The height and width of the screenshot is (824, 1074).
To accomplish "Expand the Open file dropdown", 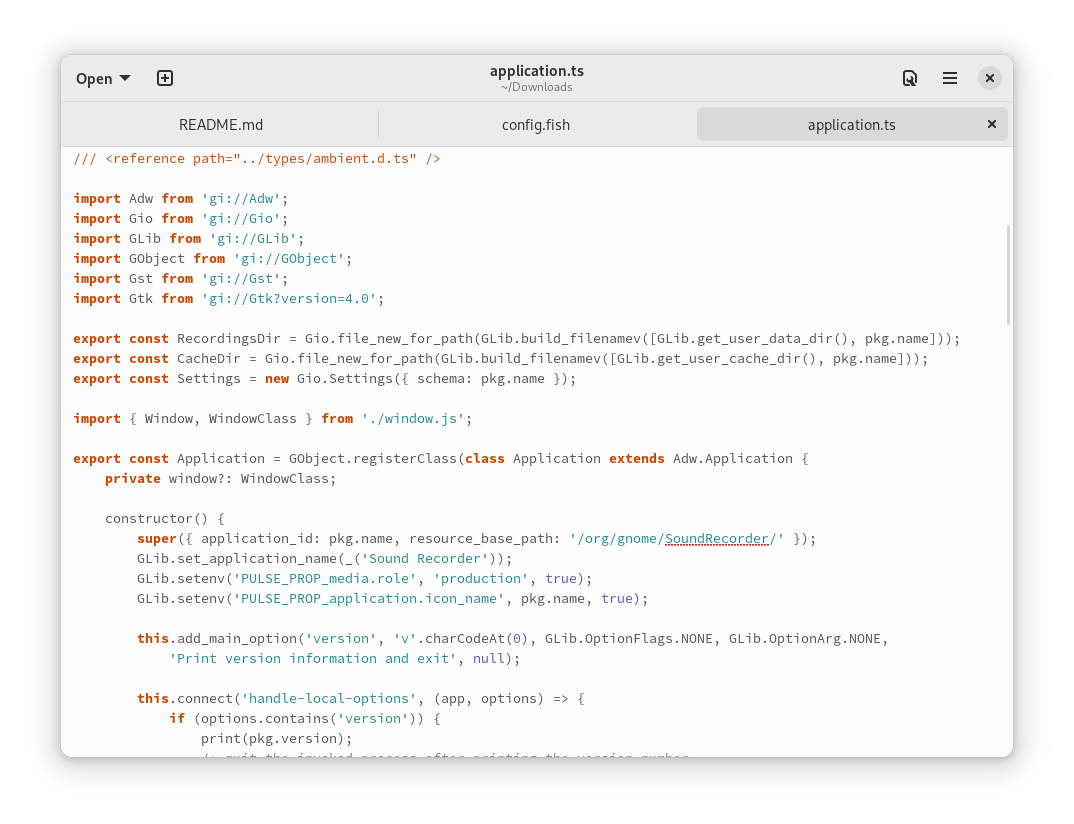I will tap(103, 78).
